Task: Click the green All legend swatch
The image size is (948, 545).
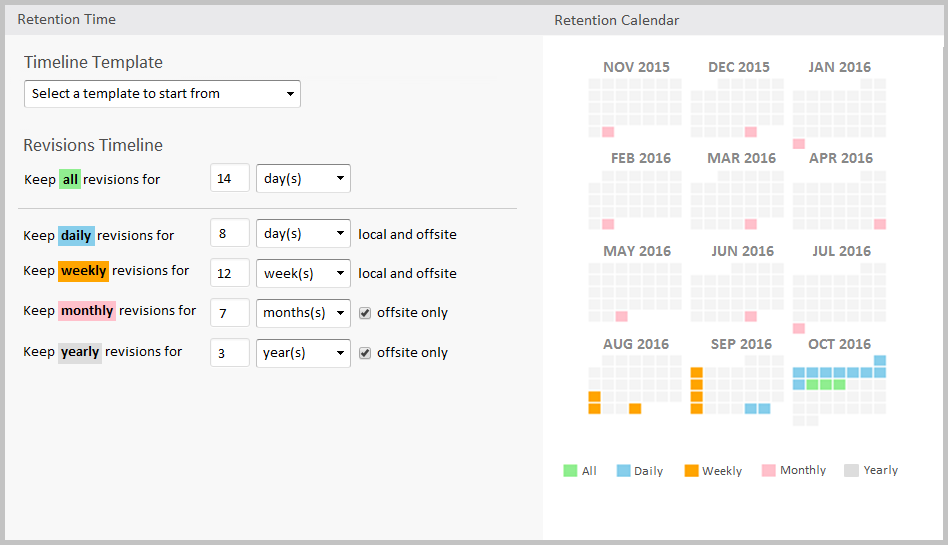Action: pos(570,470)
